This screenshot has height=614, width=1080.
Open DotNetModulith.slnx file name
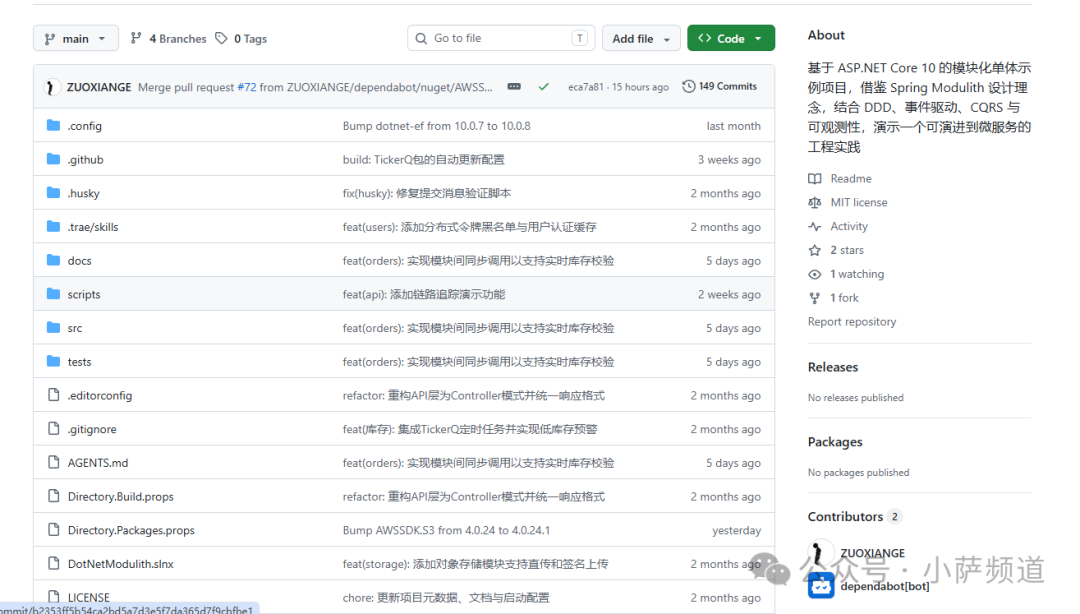pyautogui.click(x=121, y=564)
